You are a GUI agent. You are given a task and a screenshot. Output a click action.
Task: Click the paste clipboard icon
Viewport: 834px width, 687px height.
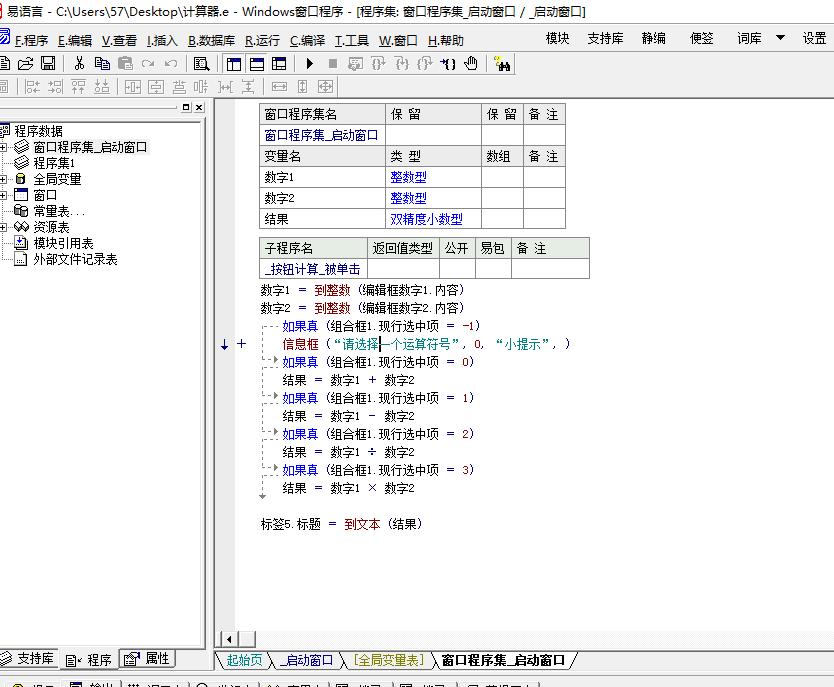pos(125,64)
